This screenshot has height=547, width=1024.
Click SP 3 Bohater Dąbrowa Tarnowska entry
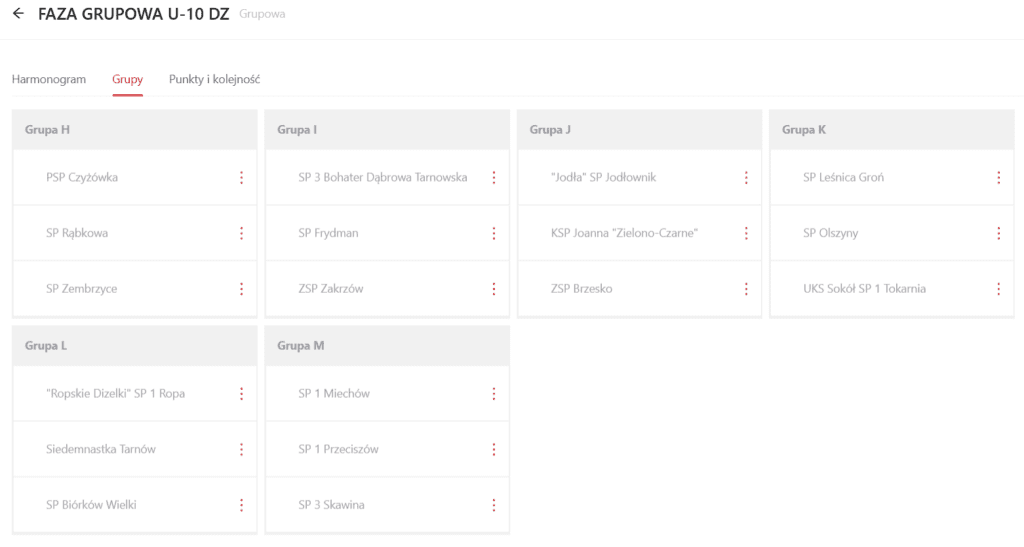tap(382, 178)
